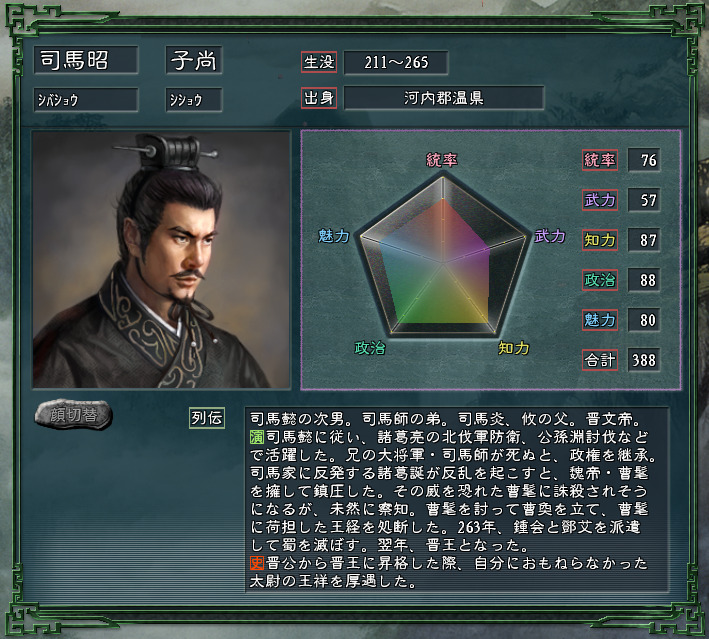Click the 388 total value box
This screenshot has height=639, width=709.
pyautogui.click(x=644, y=360)
